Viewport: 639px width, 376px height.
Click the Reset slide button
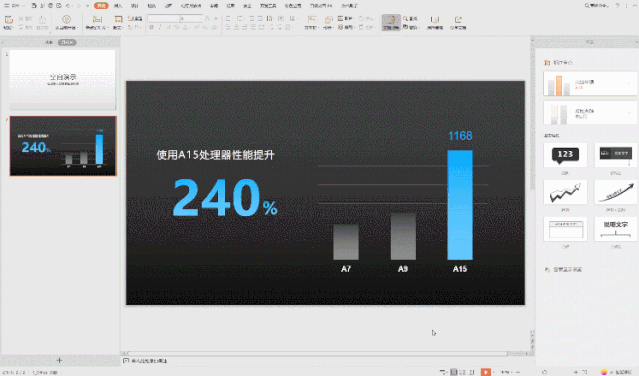click(x=135, y=19)
